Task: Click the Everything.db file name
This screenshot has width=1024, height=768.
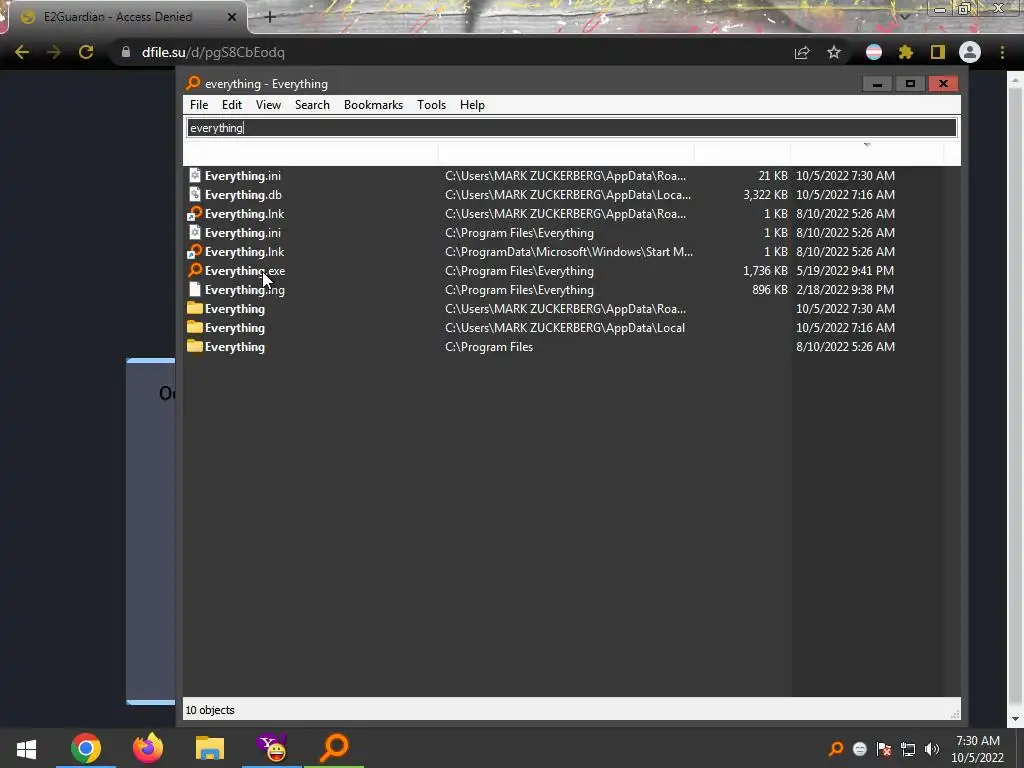Action: point(243,195)
